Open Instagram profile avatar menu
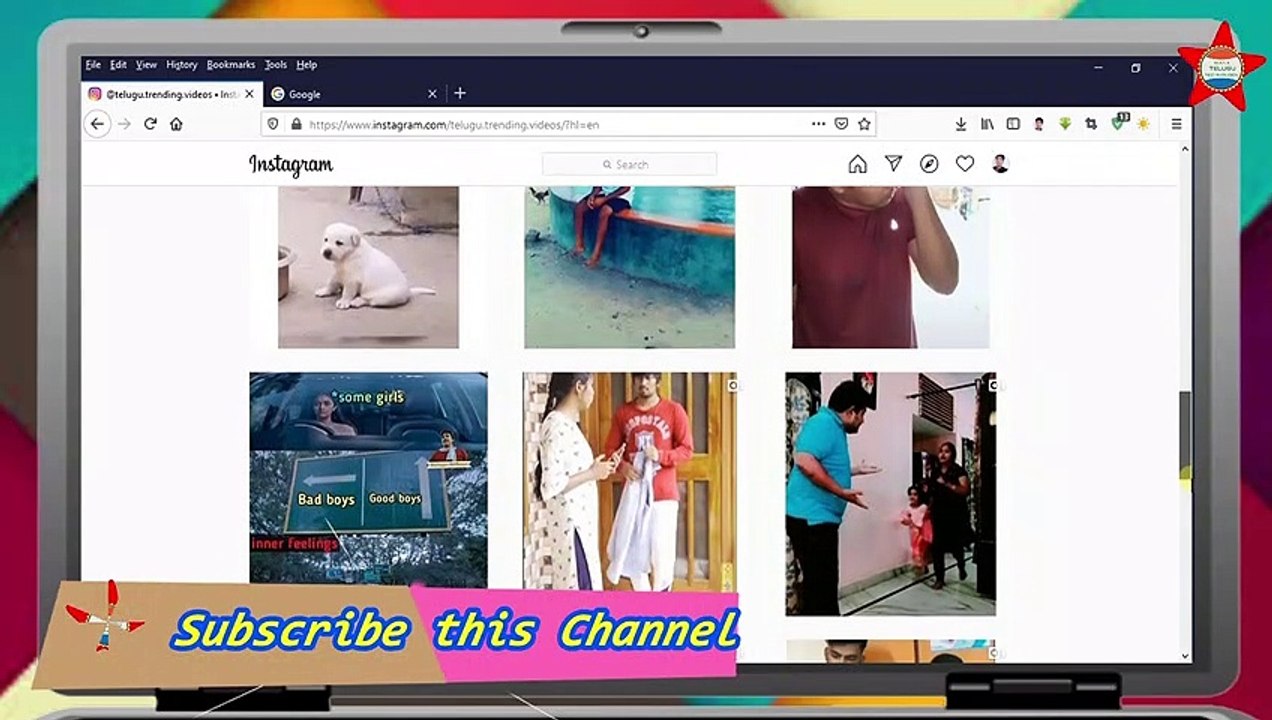 coord(1000,164)
